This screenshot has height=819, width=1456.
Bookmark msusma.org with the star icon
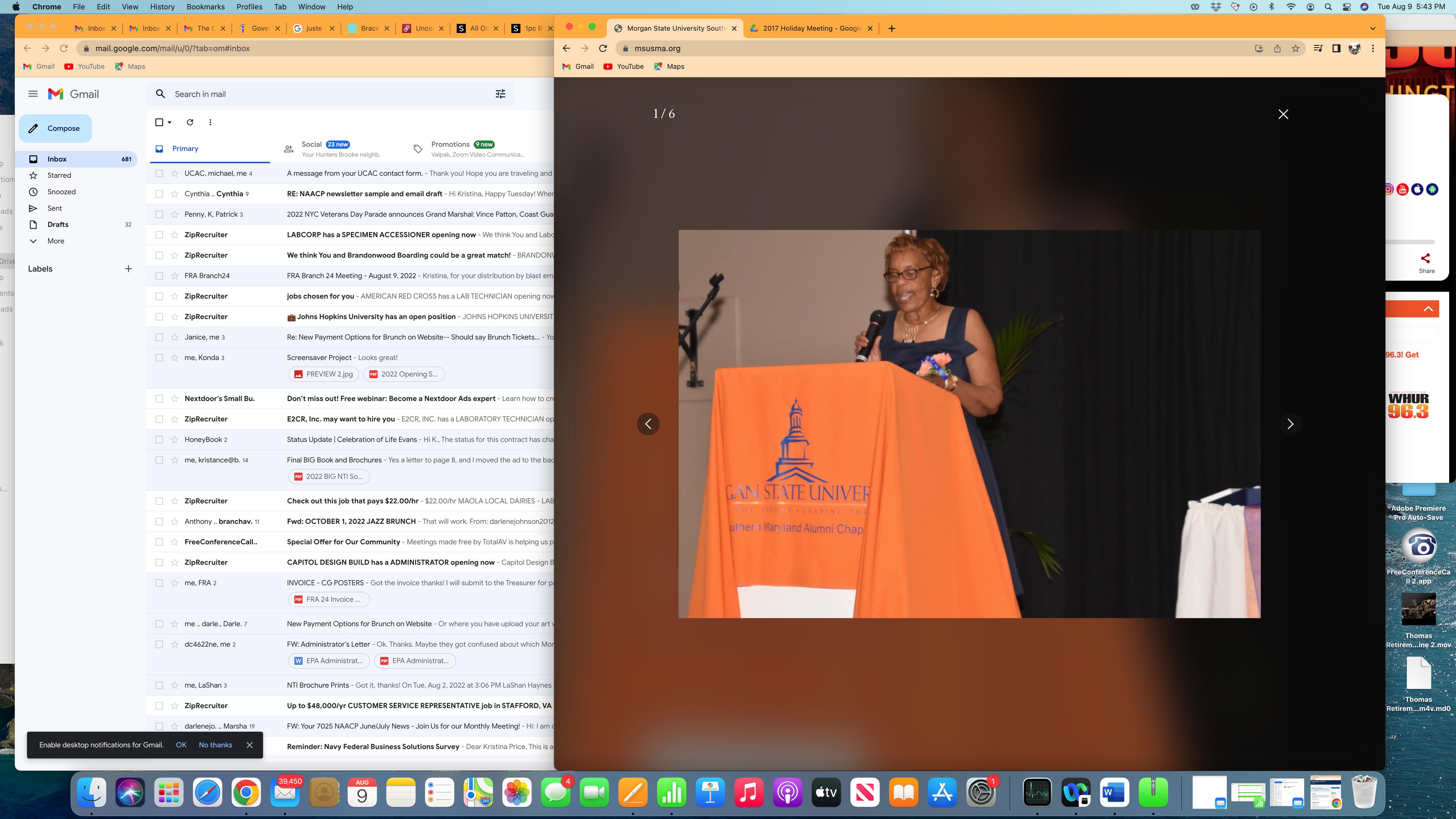pyautogui.click(x=1296, y=49)
